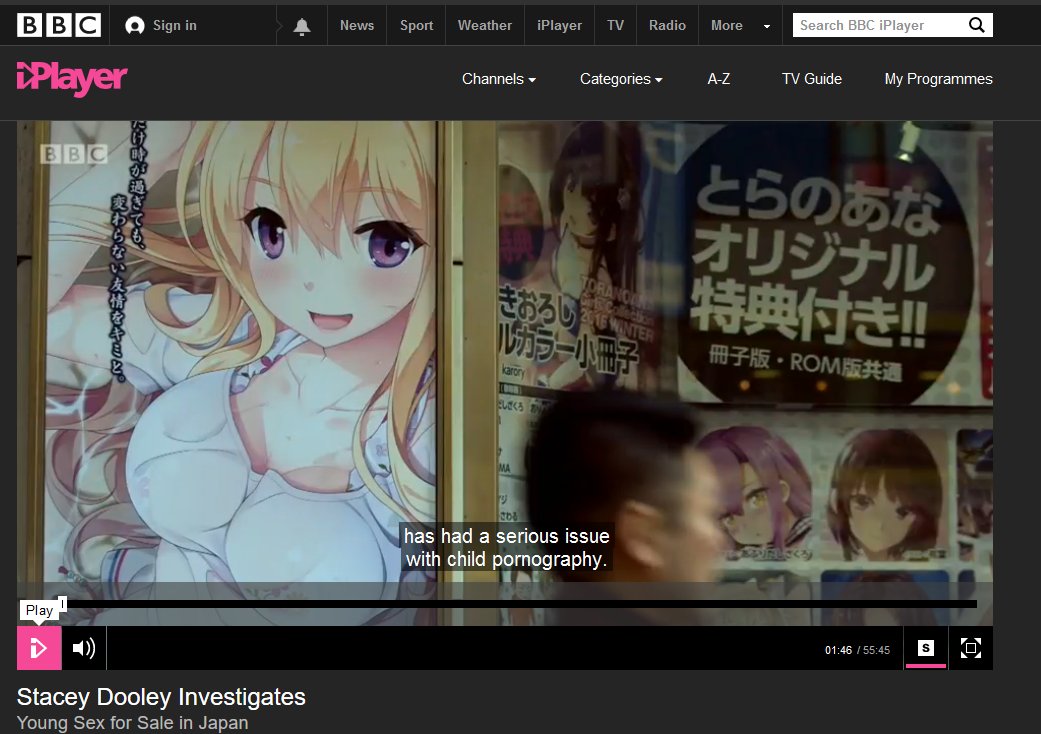Expand the More dropdown arrow
1041x734 pixels.
[767, 27]
